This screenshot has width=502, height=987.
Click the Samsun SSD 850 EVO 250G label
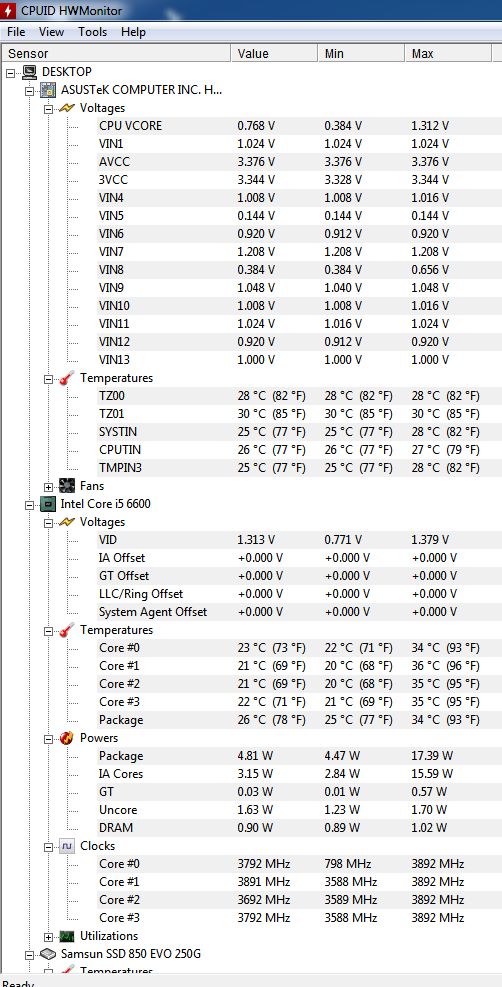pos(131,954)
